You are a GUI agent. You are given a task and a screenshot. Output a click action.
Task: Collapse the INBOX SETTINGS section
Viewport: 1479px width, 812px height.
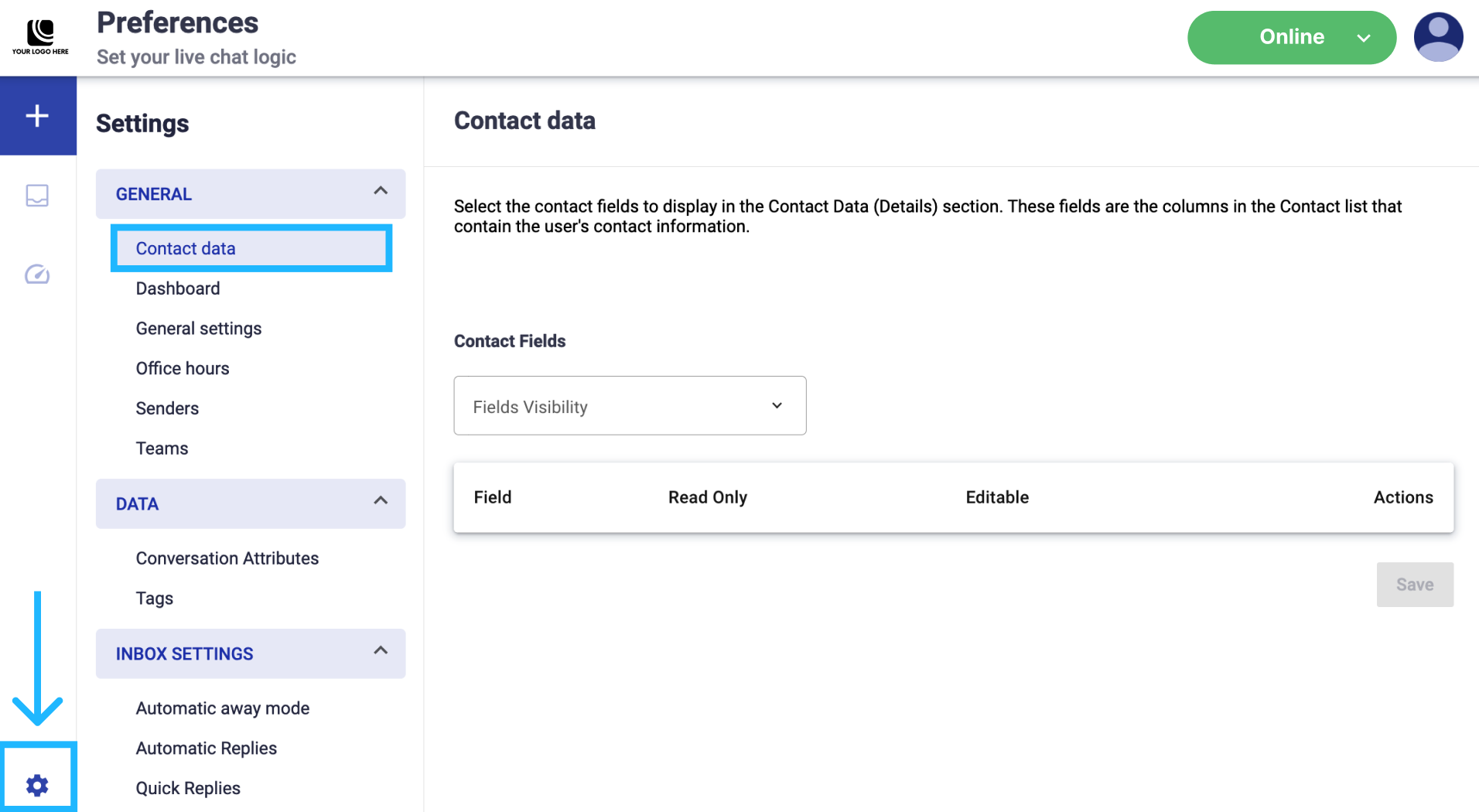tap(380, 652)
